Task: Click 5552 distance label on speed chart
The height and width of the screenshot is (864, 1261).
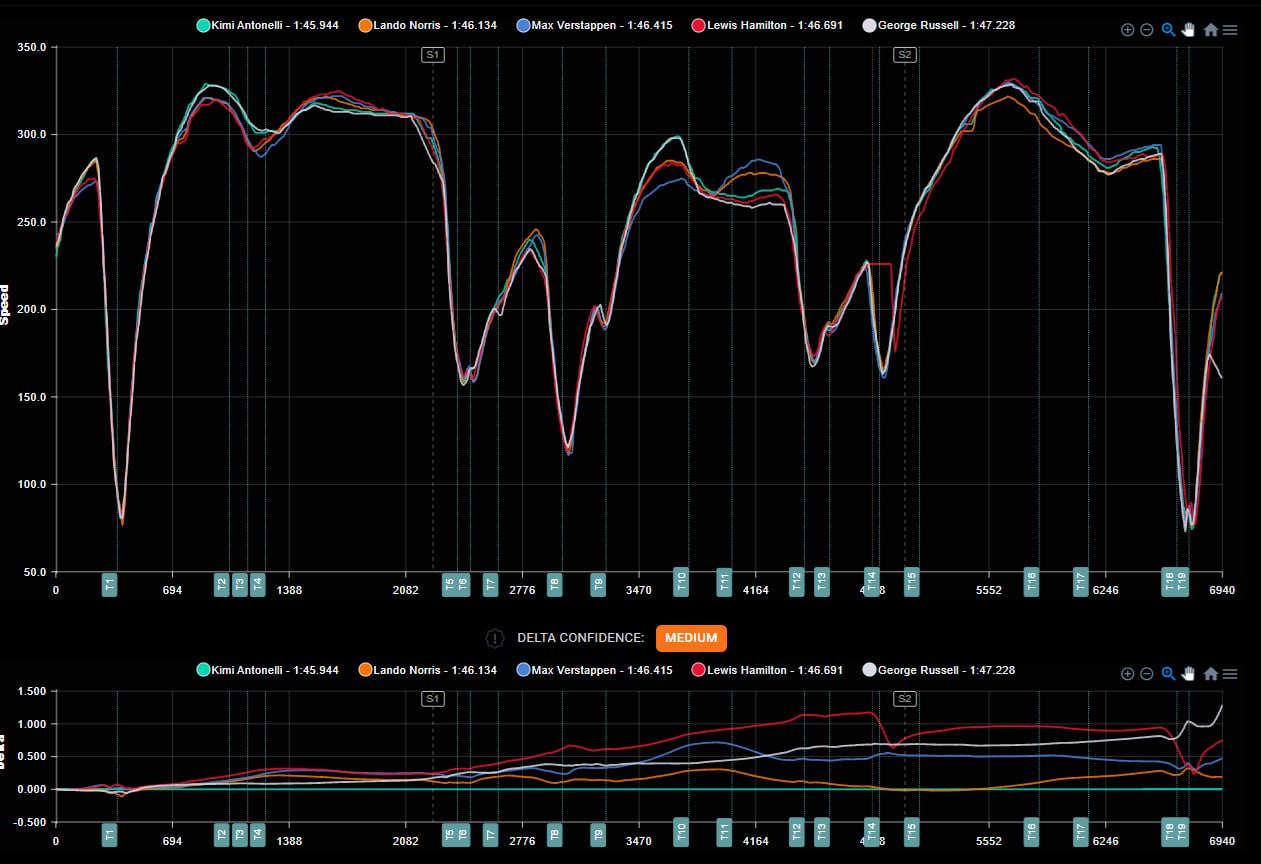Action: (988, 591)
